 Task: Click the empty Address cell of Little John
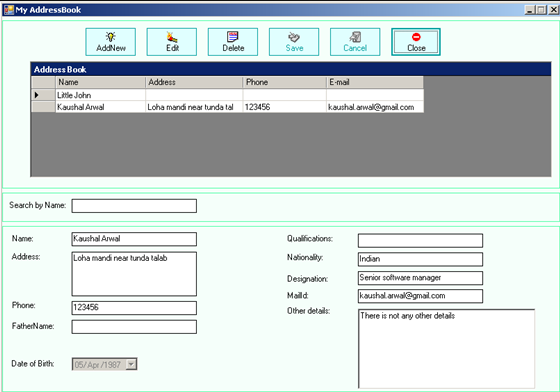[194, 95]
